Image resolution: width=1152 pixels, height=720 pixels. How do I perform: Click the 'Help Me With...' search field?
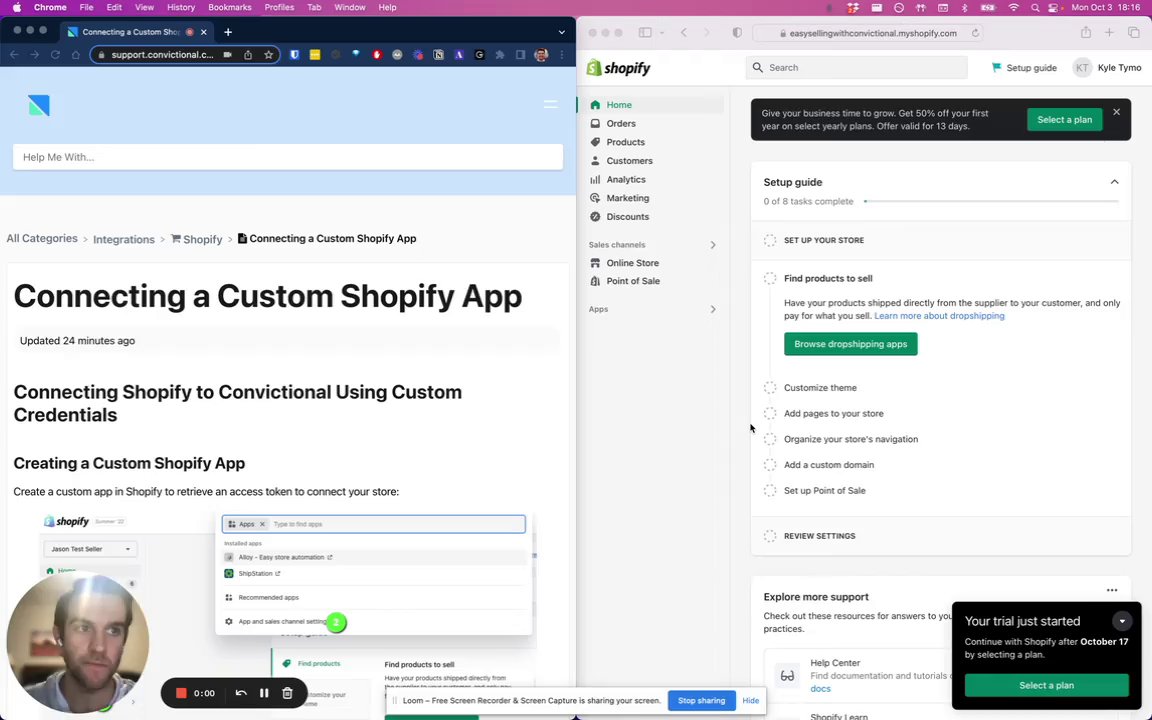288,157
